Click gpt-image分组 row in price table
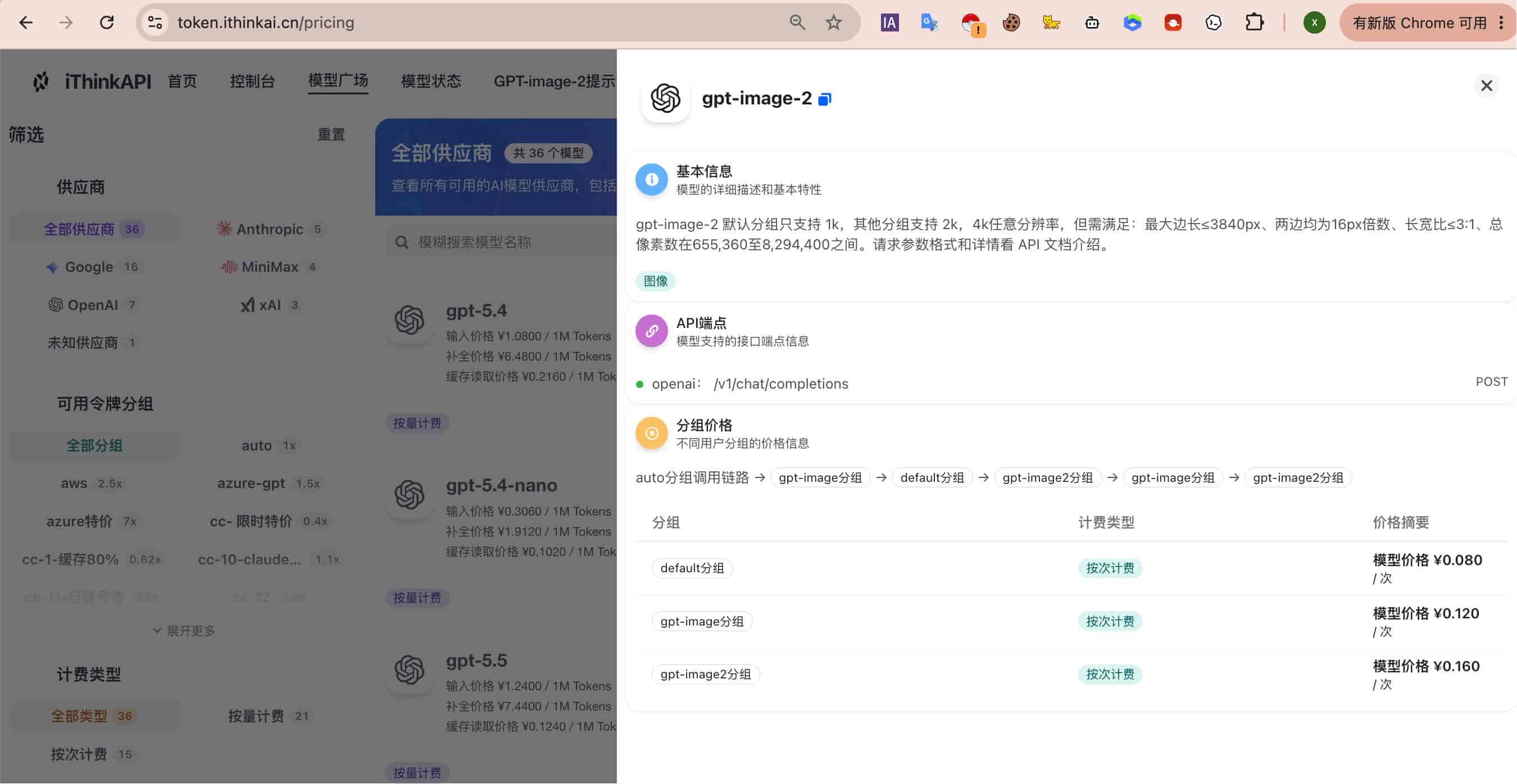 tap(1072, 622)
